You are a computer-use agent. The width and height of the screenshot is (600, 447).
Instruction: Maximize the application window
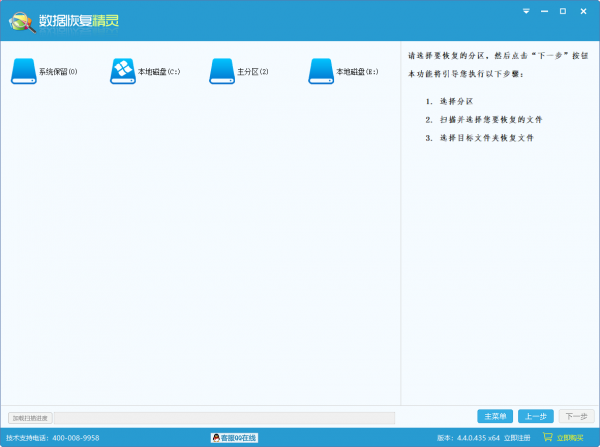[x=563, y=11]
